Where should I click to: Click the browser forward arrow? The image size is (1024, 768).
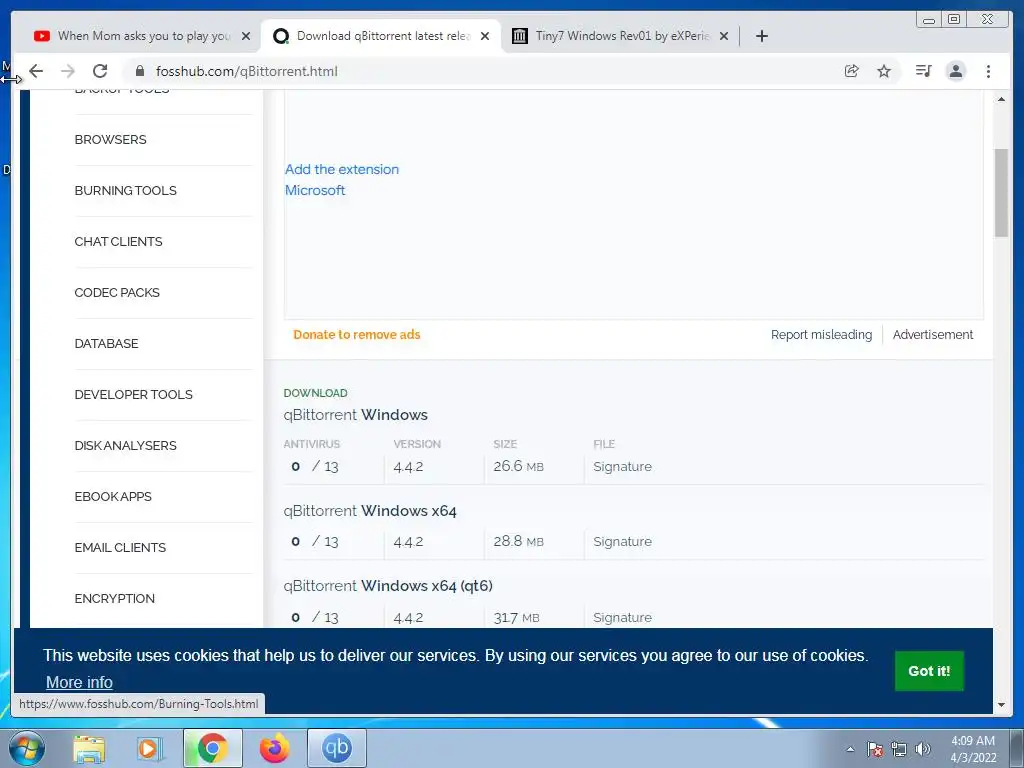click(x=67, y=71)
